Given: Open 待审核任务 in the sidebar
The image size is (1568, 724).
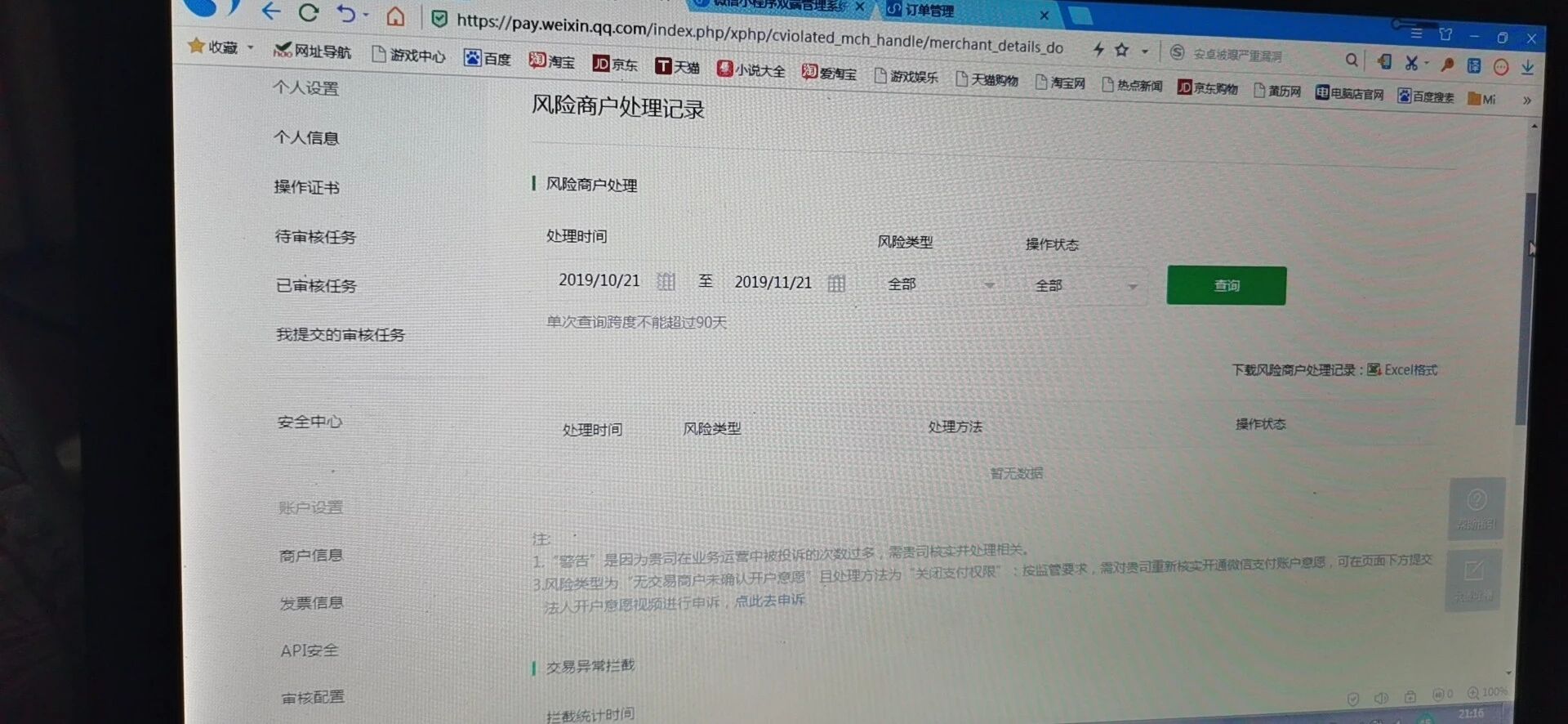Looking at the screenshot, I should coord(315,237).
